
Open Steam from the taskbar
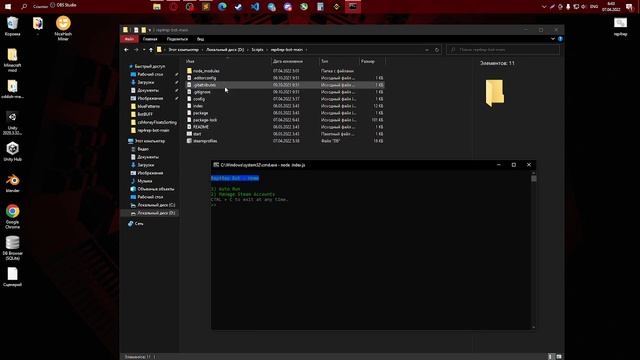pyautogui.click(x=238, y=7)
